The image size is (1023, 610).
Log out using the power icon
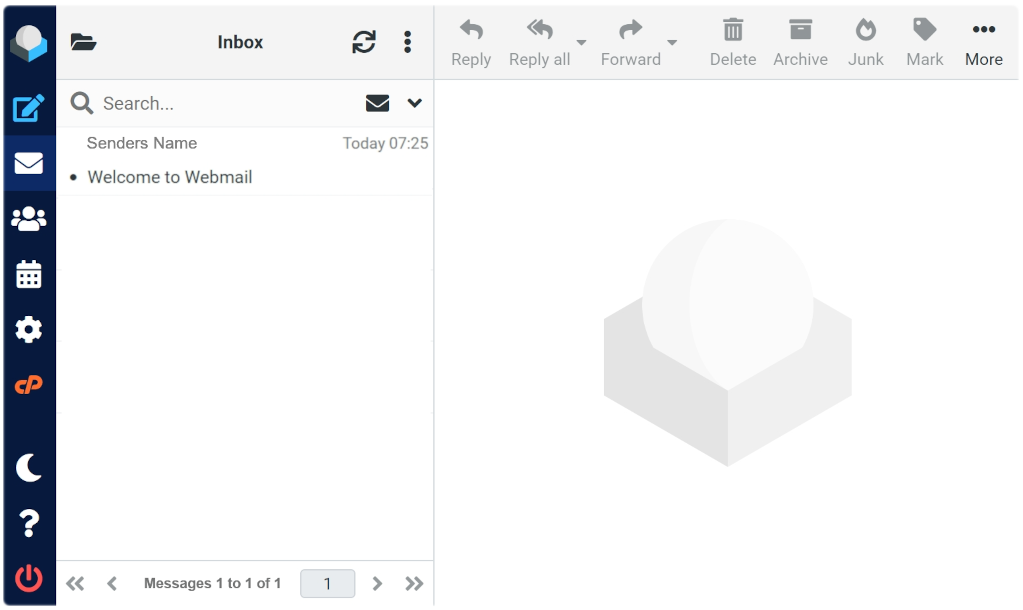click(x=28, y=578)
